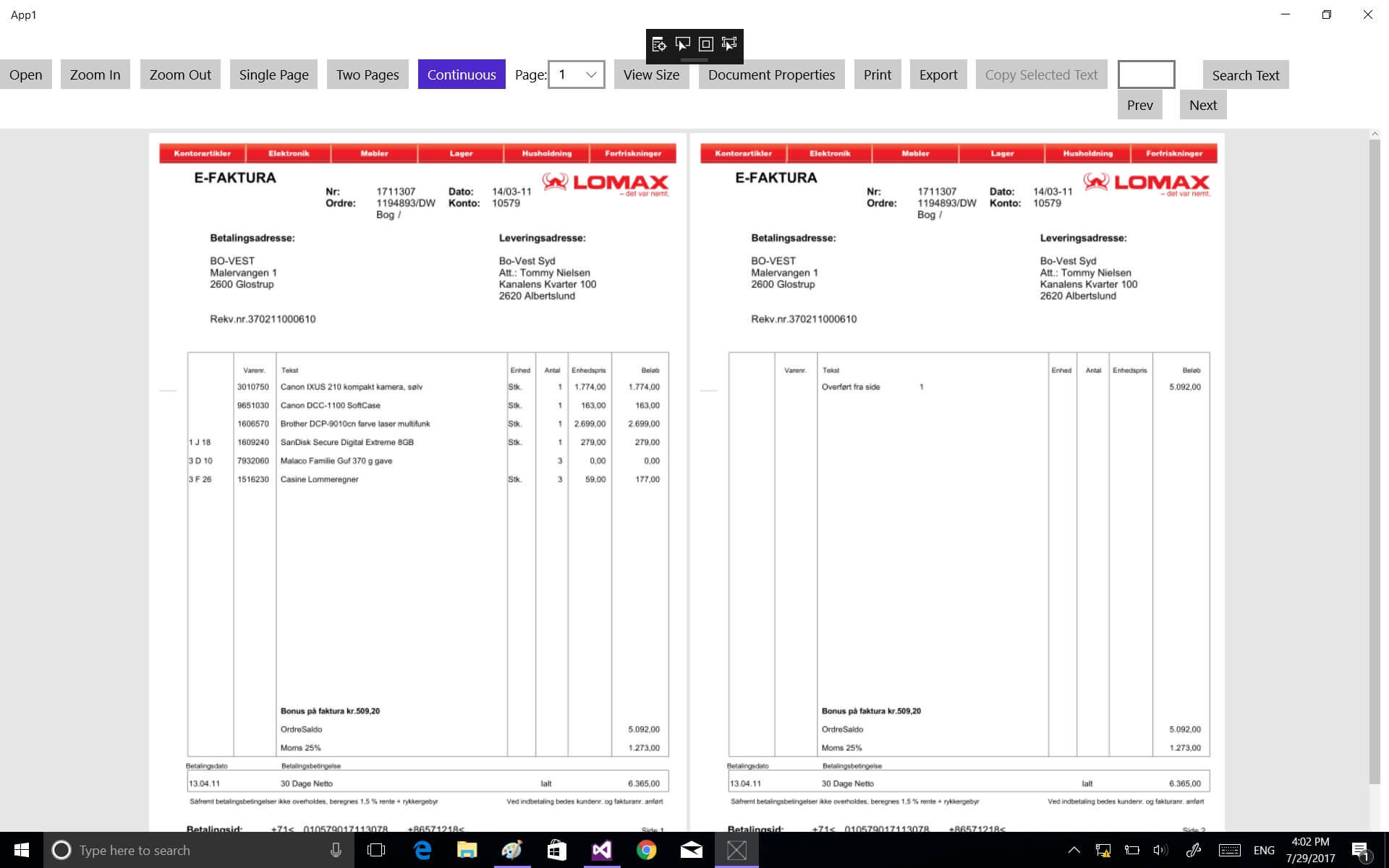The height and width of the screenshot is (868, 1389).
Task: Enable element selection in debug toolbar
Action: [x=682, y=45]
